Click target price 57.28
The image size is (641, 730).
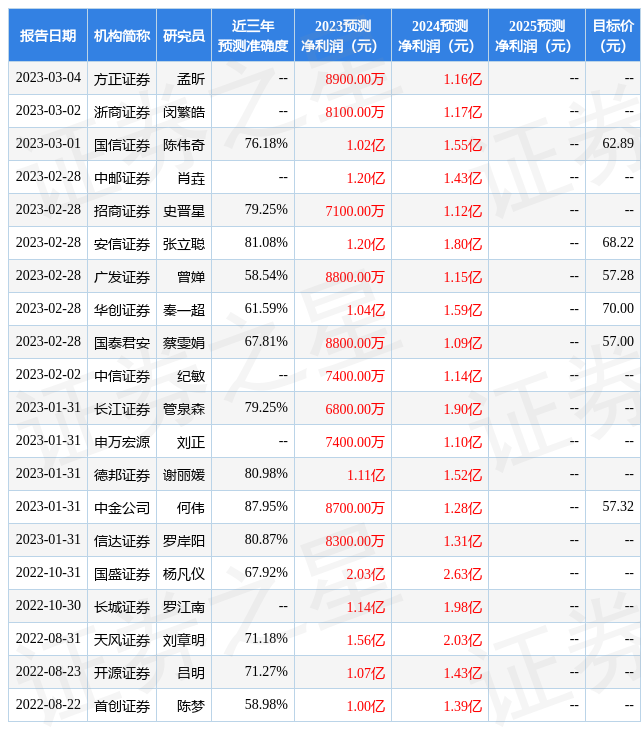pyautogui.click(x=618, y=276)
